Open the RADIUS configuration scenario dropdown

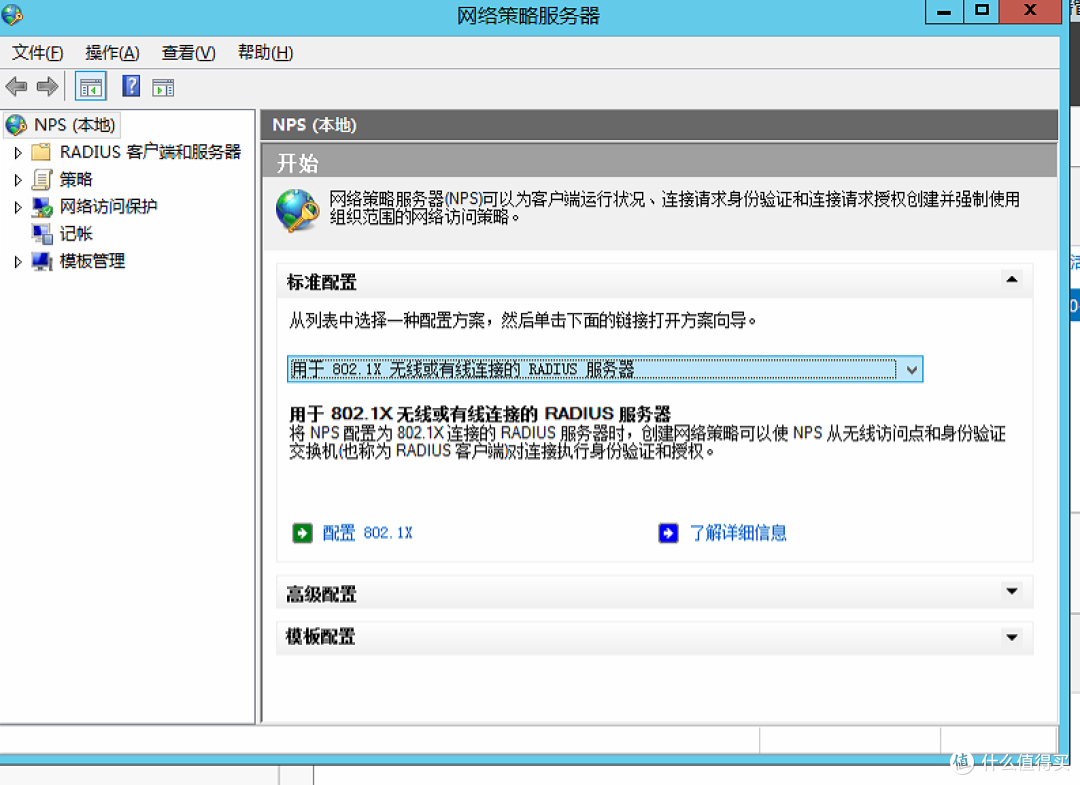tap(910, 369)
